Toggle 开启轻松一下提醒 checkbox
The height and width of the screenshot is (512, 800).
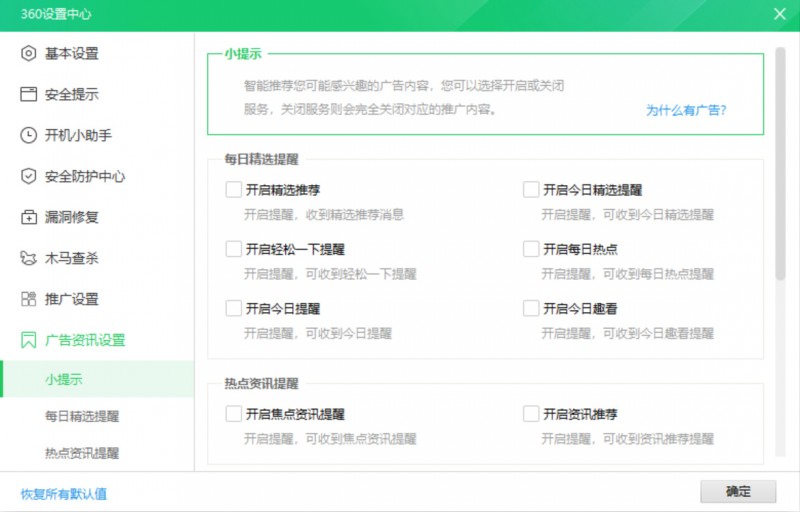click(x=234, y=249)
